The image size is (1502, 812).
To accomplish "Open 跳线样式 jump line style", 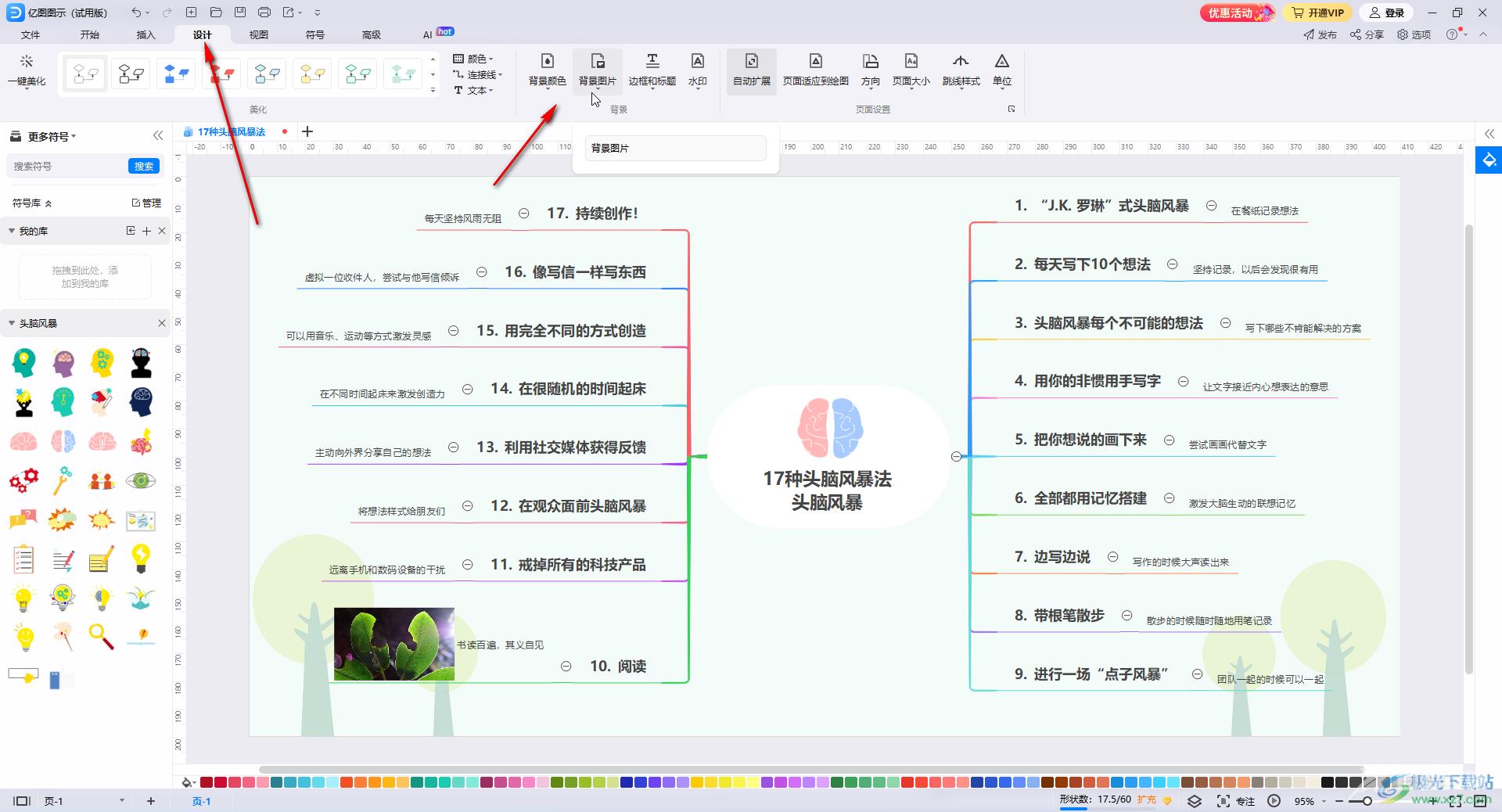I will (961, 70).
